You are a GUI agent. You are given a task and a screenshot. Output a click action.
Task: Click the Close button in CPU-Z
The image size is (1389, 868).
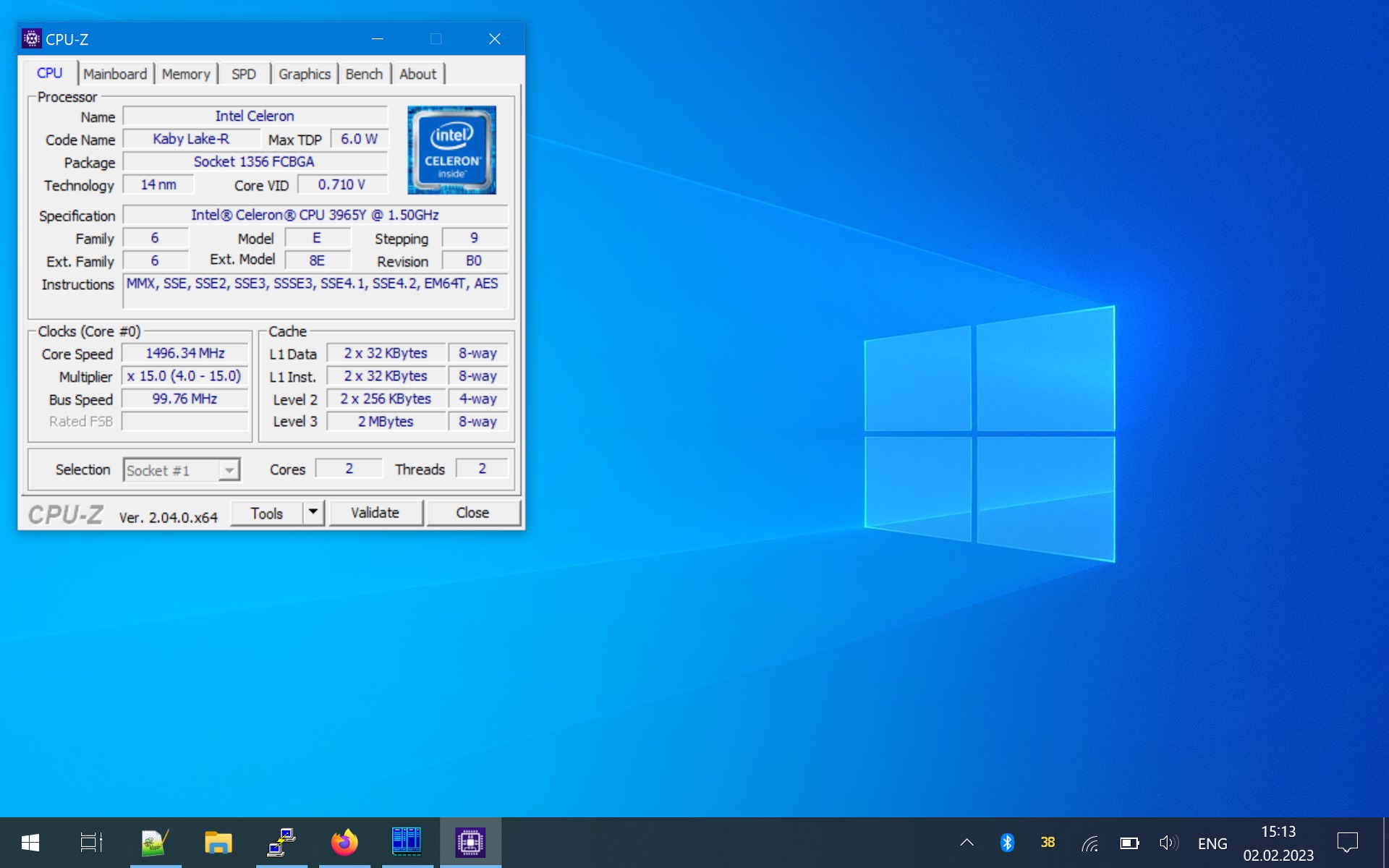coord(472,512)
